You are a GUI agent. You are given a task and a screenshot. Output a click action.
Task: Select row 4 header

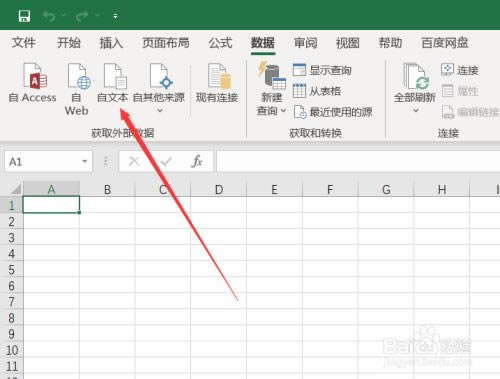[x=11, y=253]
